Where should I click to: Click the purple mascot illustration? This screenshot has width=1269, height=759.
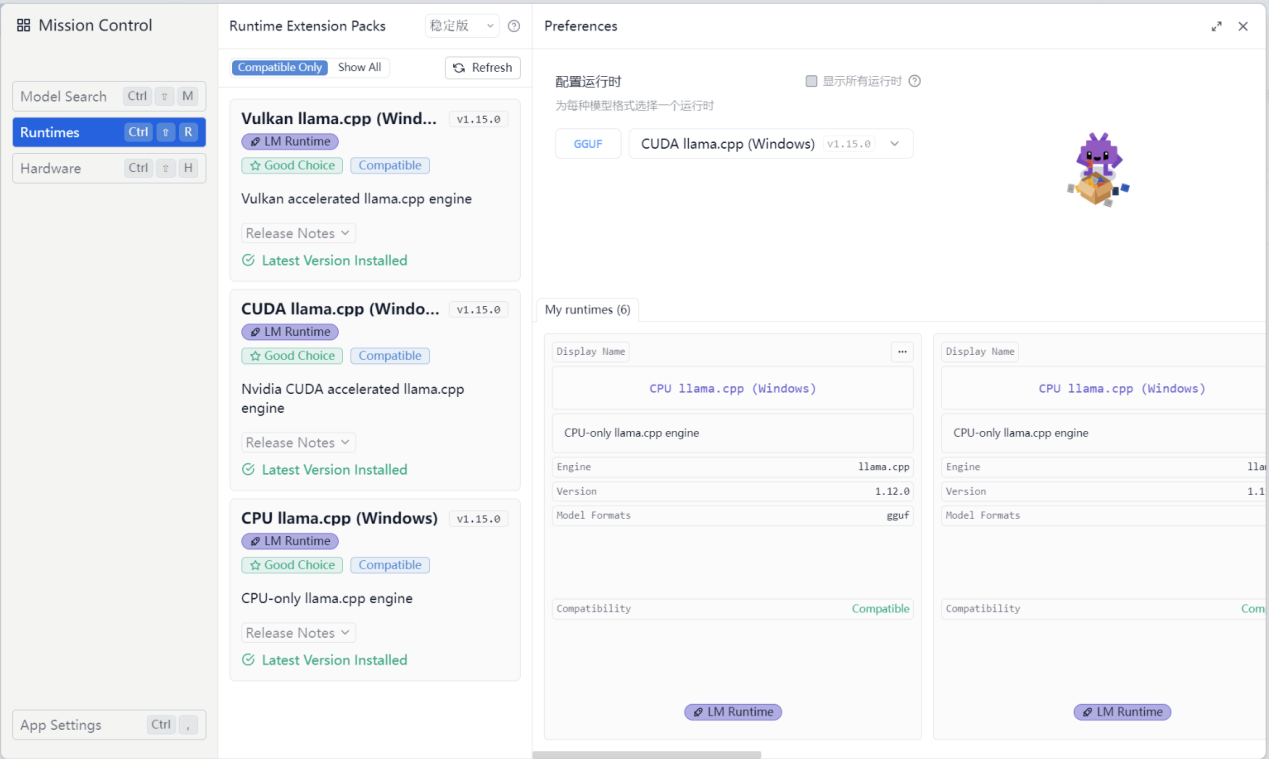pos(1098,170)
